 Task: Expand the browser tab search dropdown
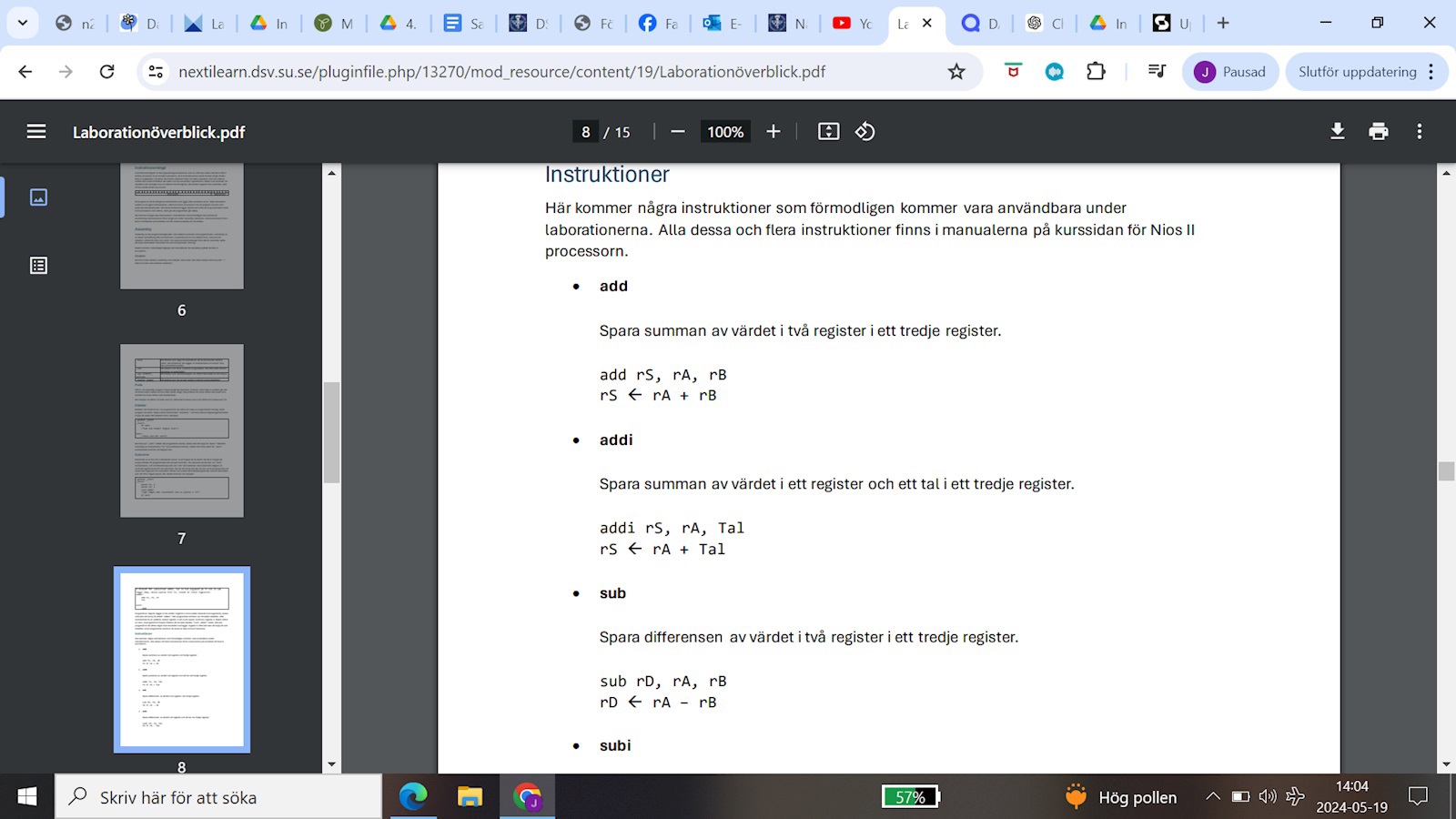23,23
